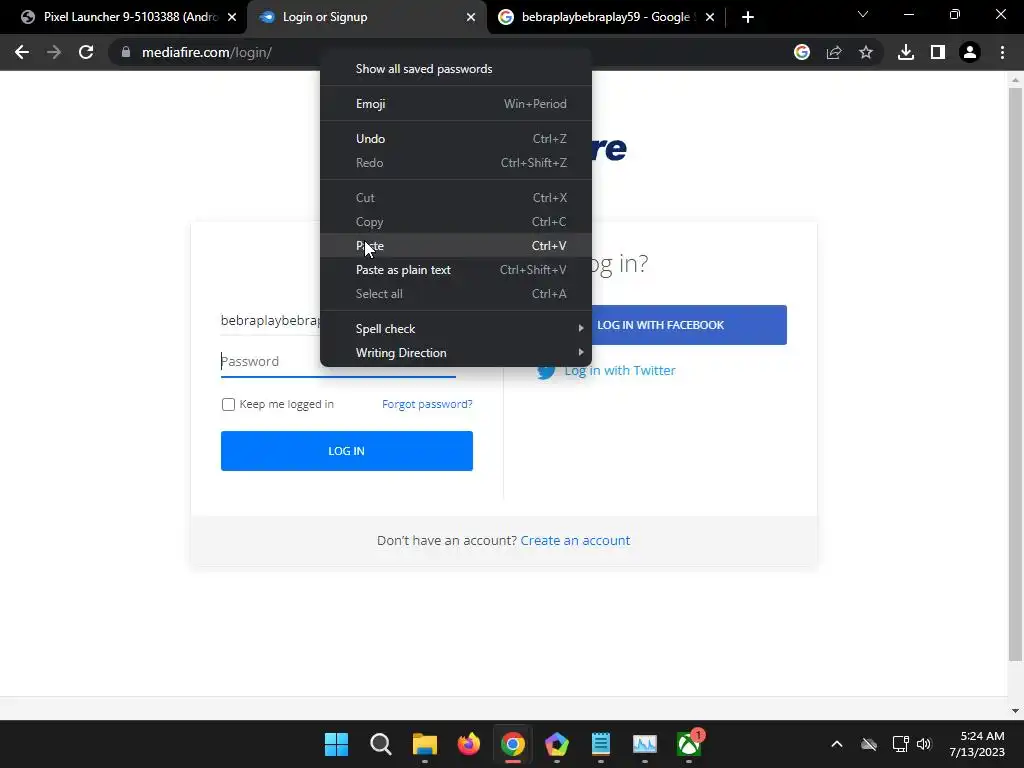1024x768 pixels.
Task: Open the Notepad taskbar icon
Action: click(x=600, y=744)
